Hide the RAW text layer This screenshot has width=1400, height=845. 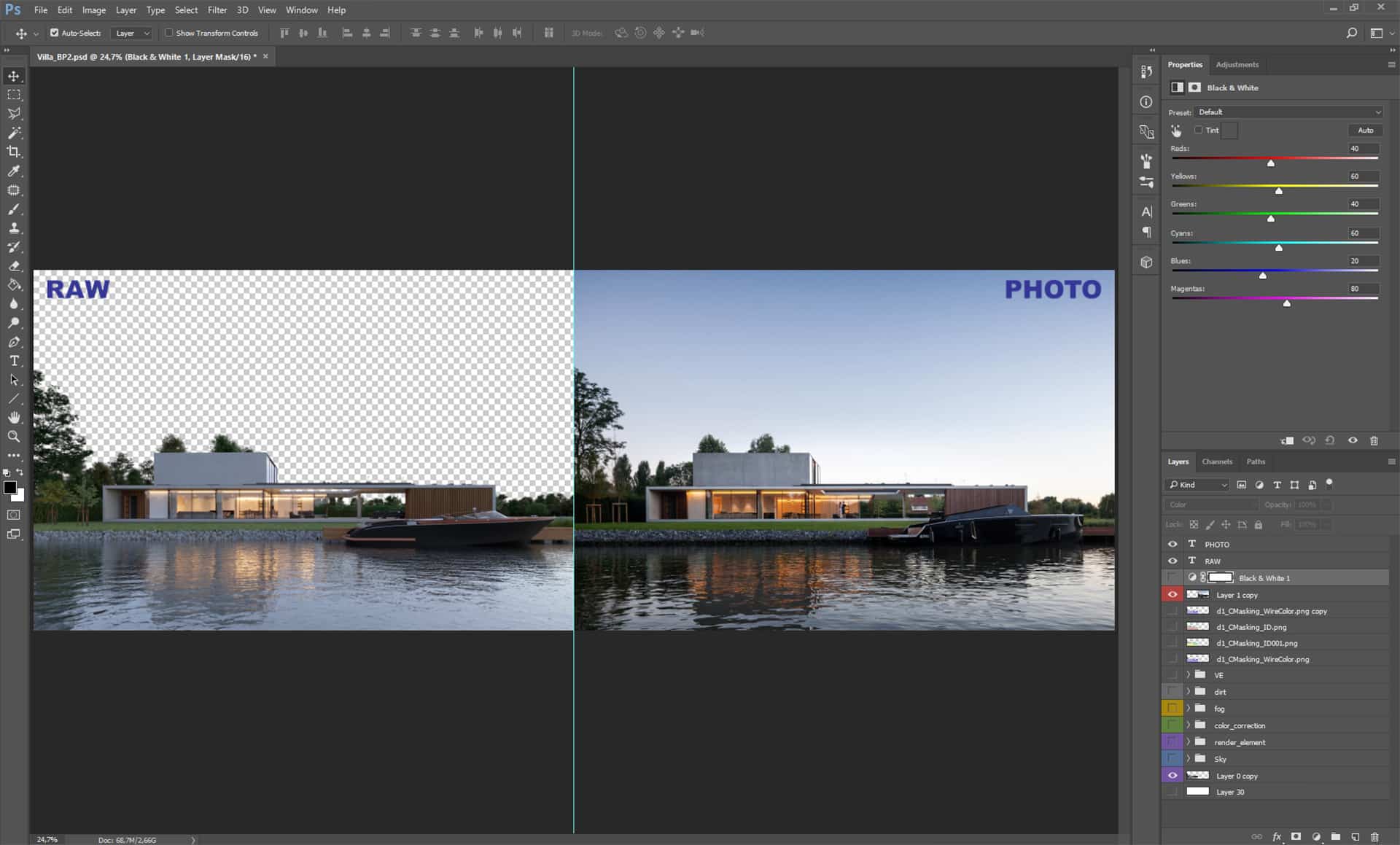[x=1172, y=561]
